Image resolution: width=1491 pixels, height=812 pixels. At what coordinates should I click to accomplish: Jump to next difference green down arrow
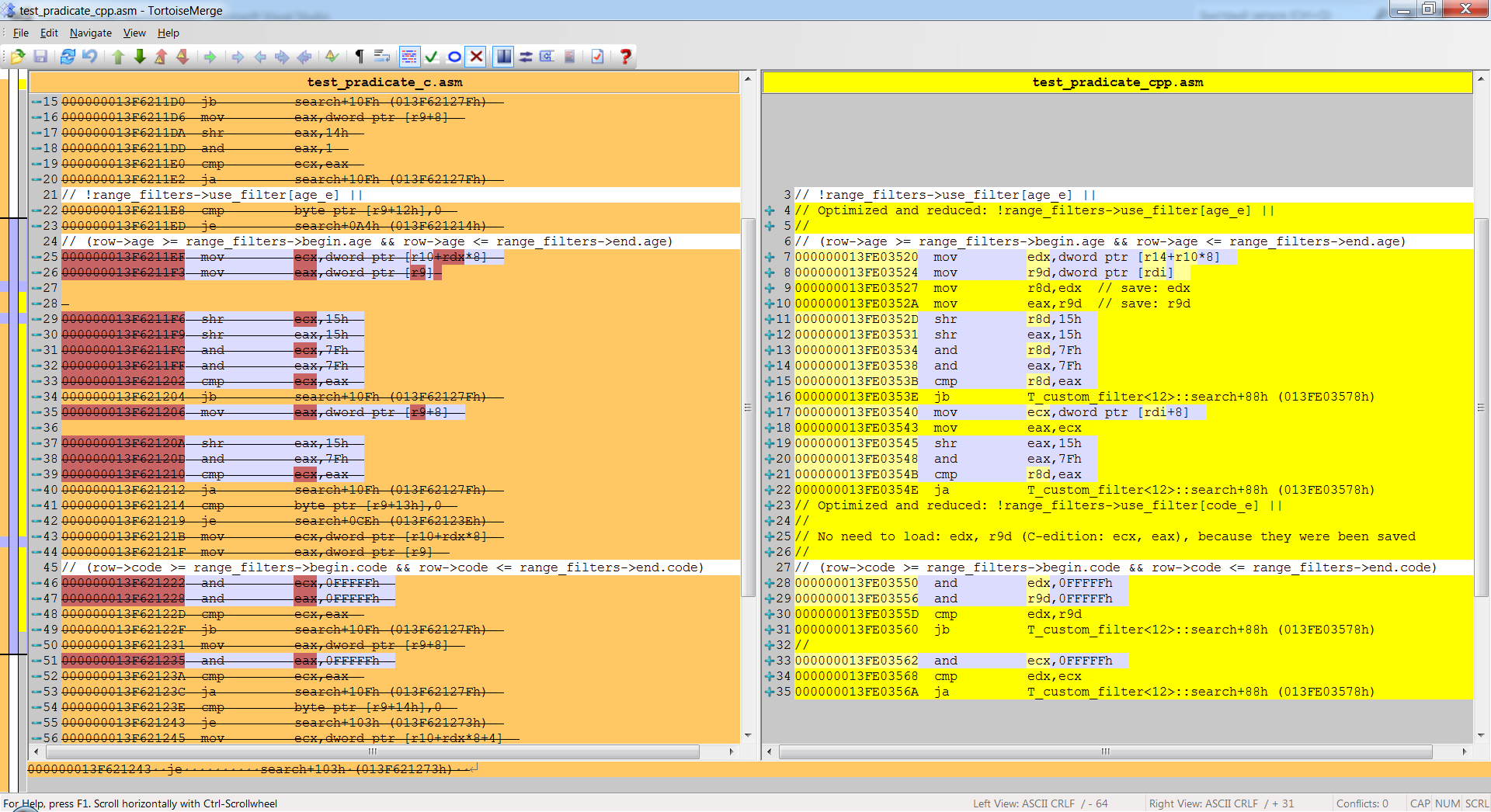[x=140, y=57]
